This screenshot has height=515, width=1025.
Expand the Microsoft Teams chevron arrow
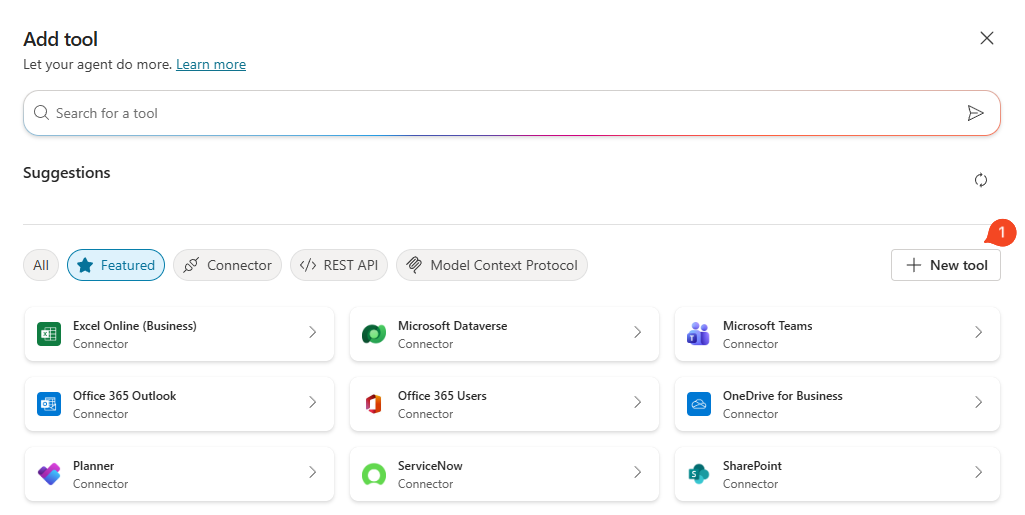[978, 333]
